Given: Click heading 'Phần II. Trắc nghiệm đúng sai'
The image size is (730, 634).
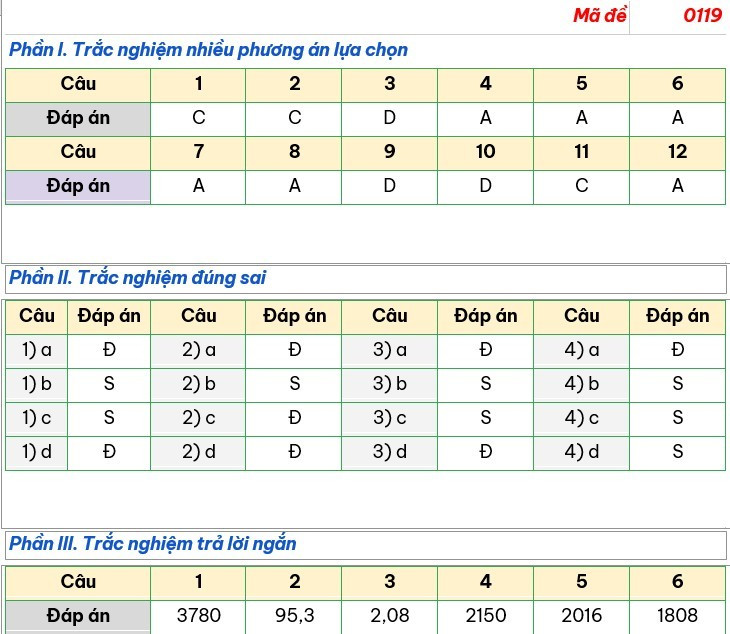Looking at the screenshot, I should point(137,278).
